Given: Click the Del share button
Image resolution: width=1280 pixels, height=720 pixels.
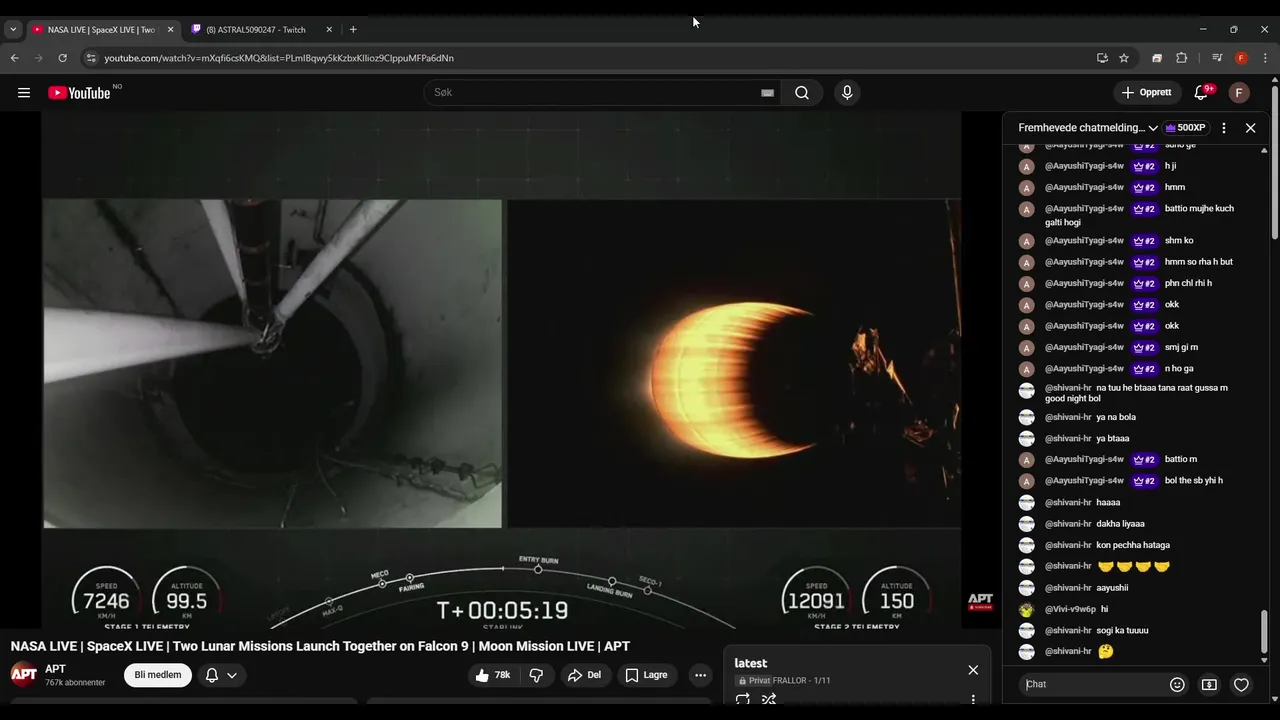Looking at the screenshot, I should click(x=585, y=675).
